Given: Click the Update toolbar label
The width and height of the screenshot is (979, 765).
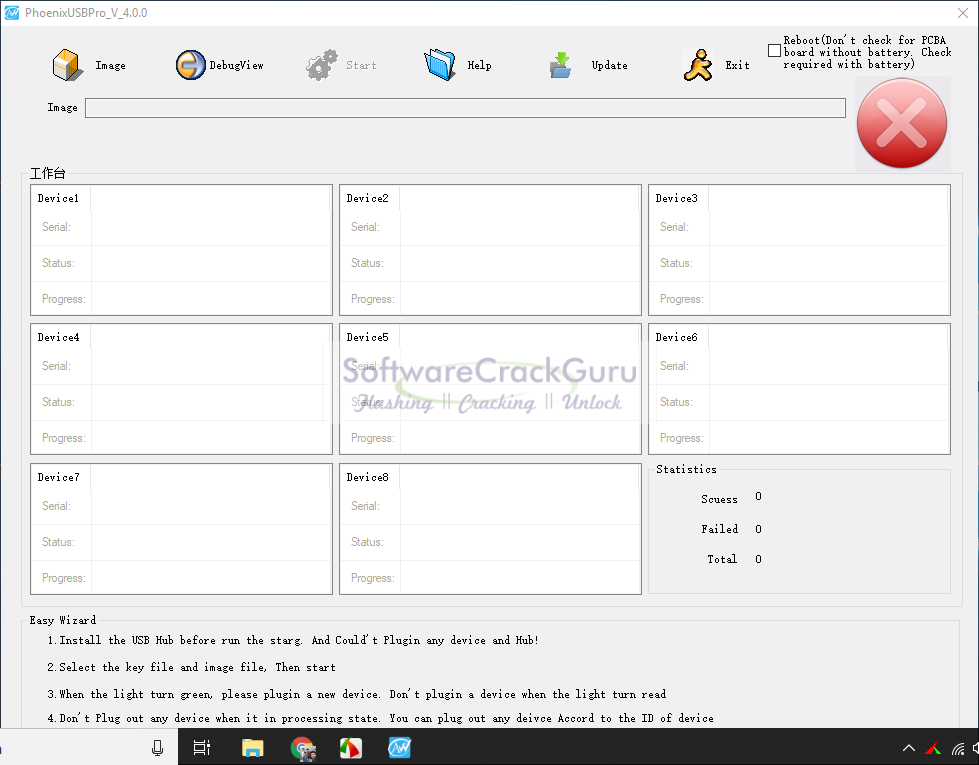Looking at the screenshot, I should click(609, 66).
